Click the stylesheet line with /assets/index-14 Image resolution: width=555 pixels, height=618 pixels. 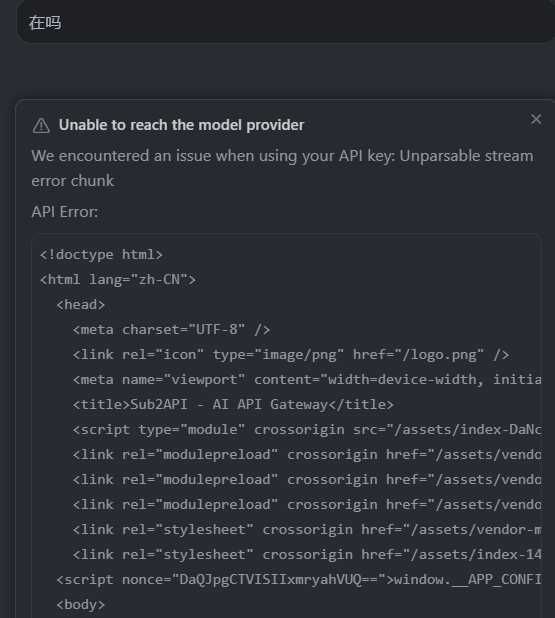[307, 555]
